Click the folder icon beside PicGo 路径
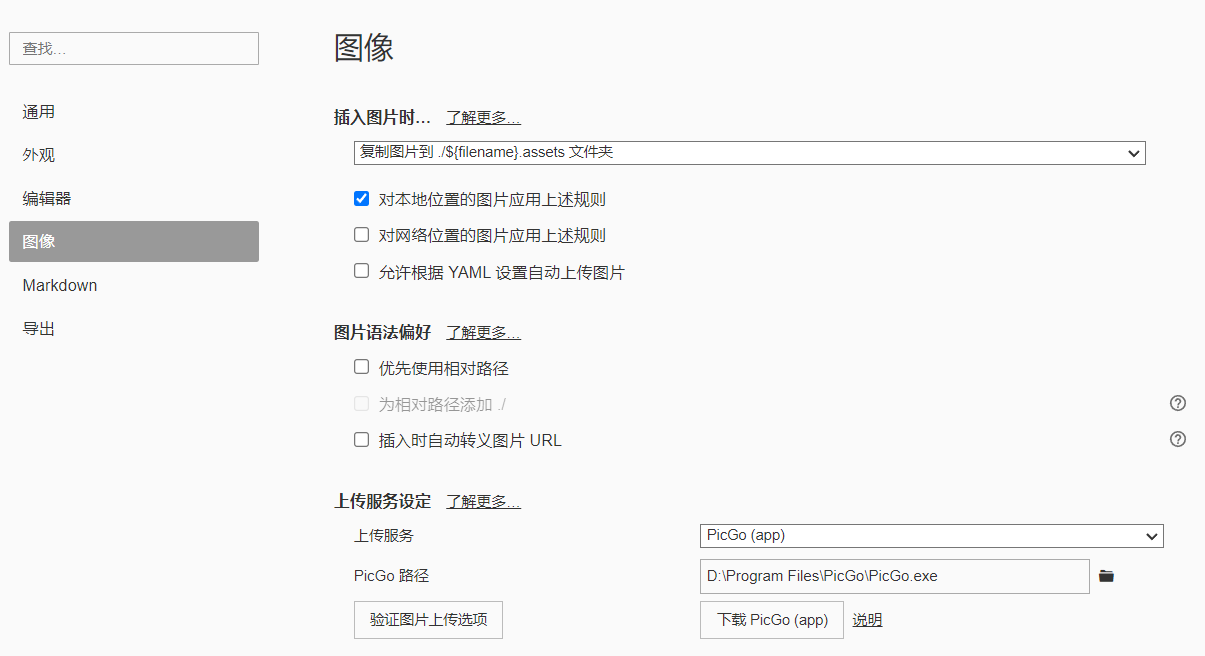The width and height of the screenshot is (1205, 656). (1106, 576)
